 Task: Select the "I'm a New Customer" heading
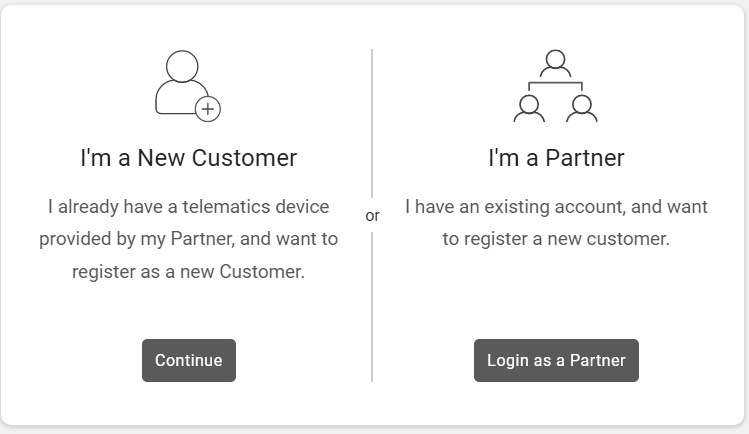188,158
